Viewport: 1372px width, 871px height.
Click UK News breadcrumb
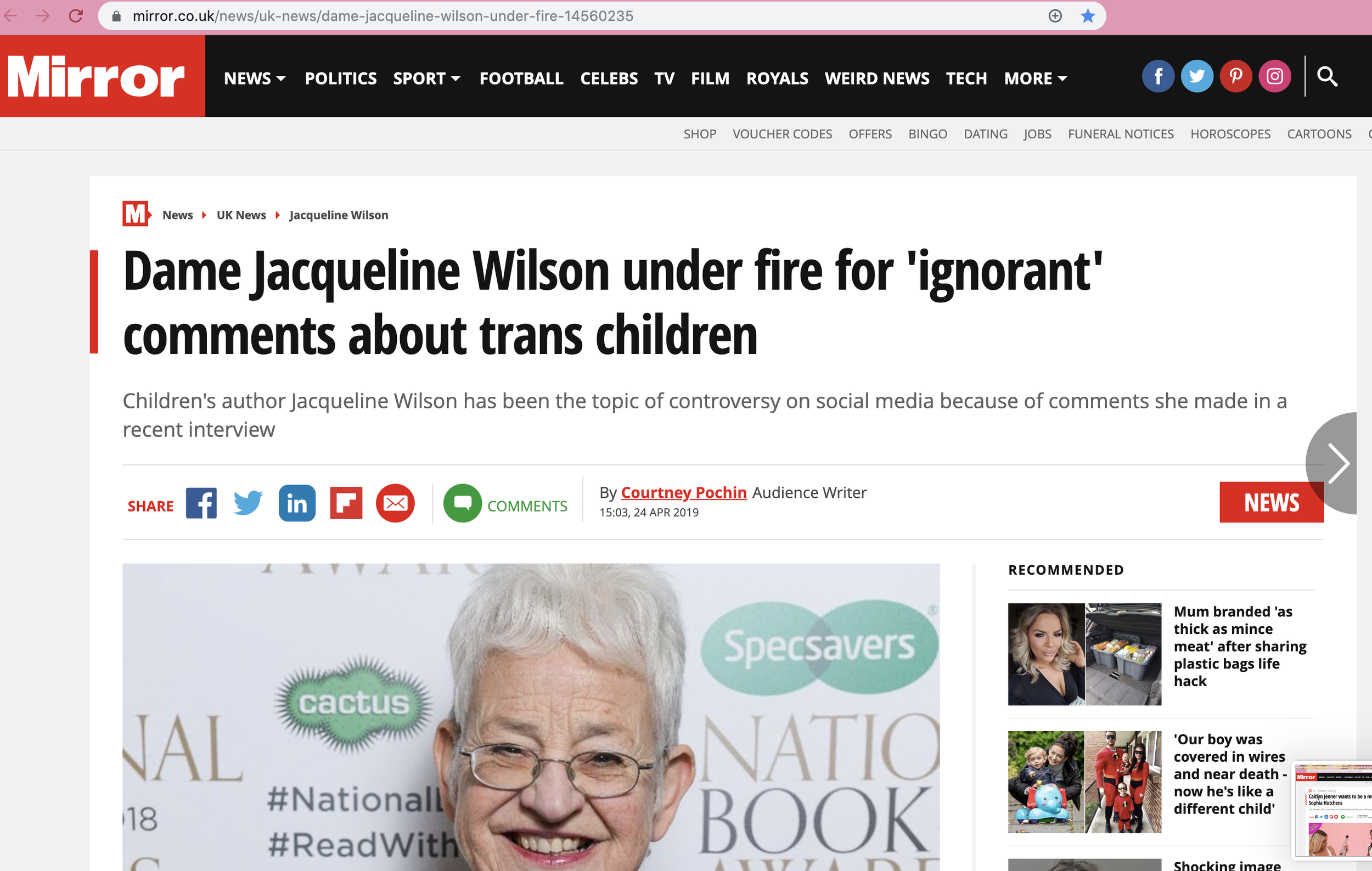(241, 215)
